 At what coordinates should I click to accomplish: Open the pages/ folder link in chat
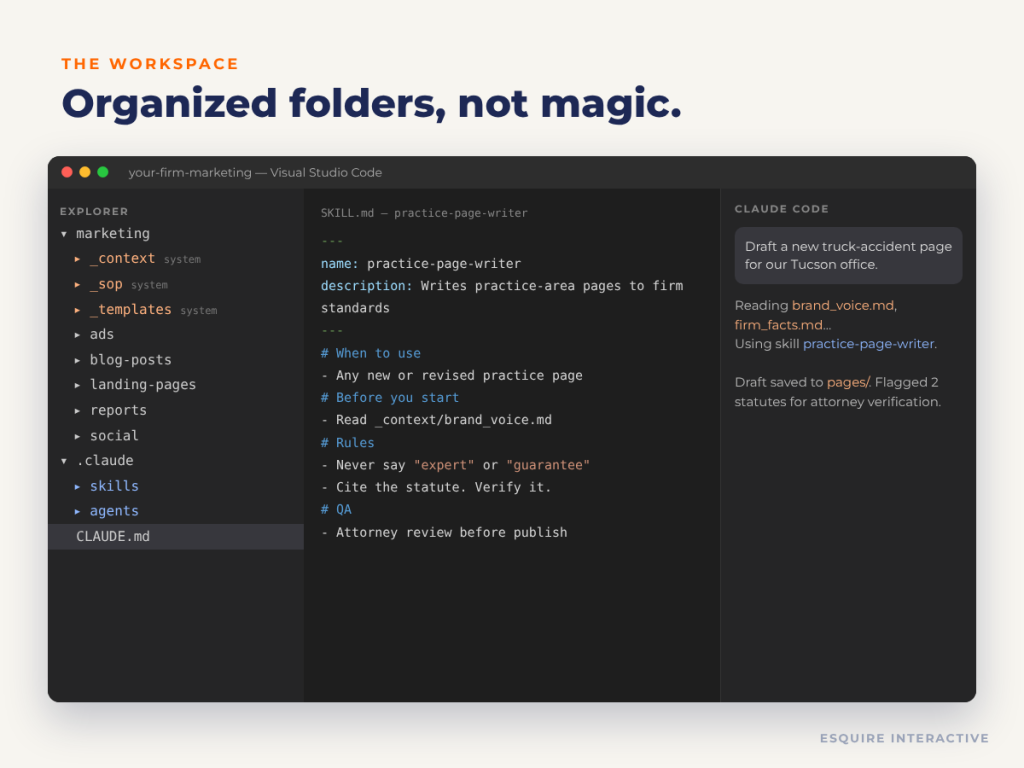[x=848, y=383]
